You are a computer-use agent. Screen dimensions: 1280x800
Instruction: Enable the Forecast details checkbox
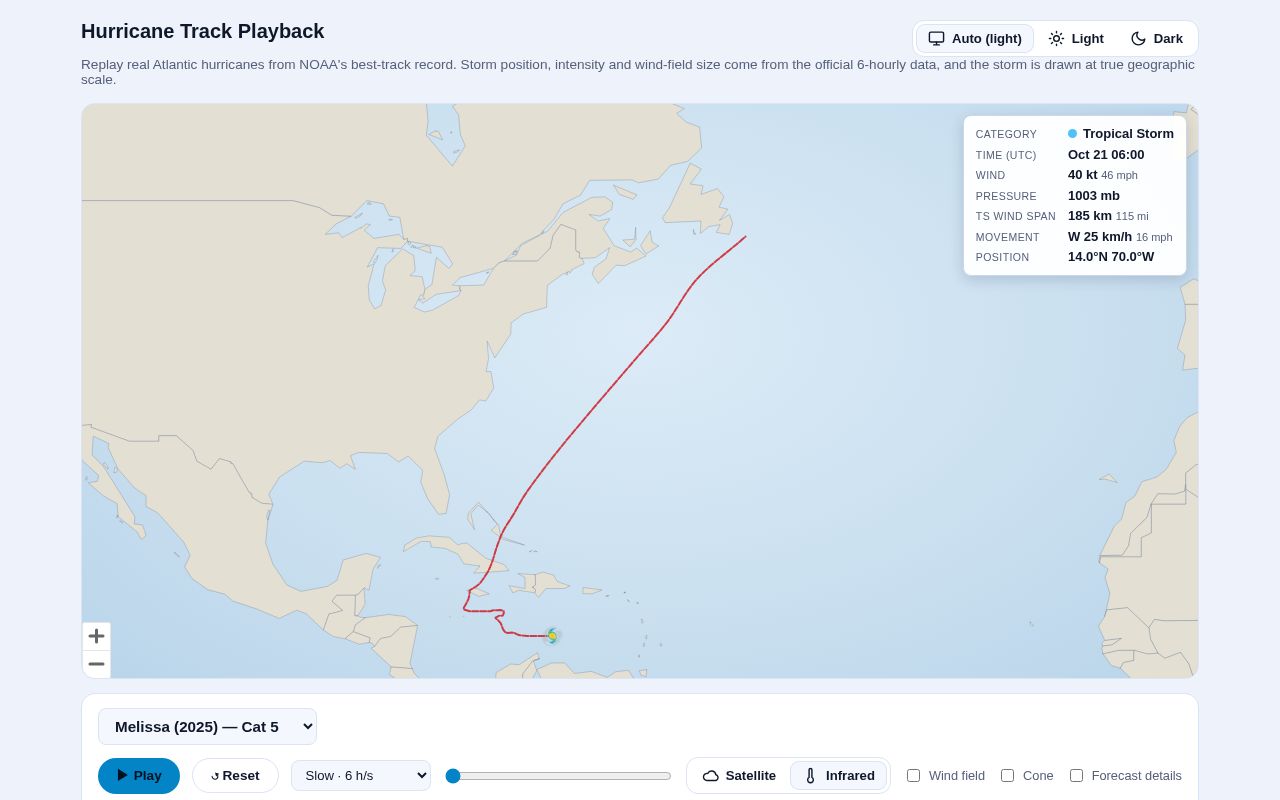[1077, 776]
